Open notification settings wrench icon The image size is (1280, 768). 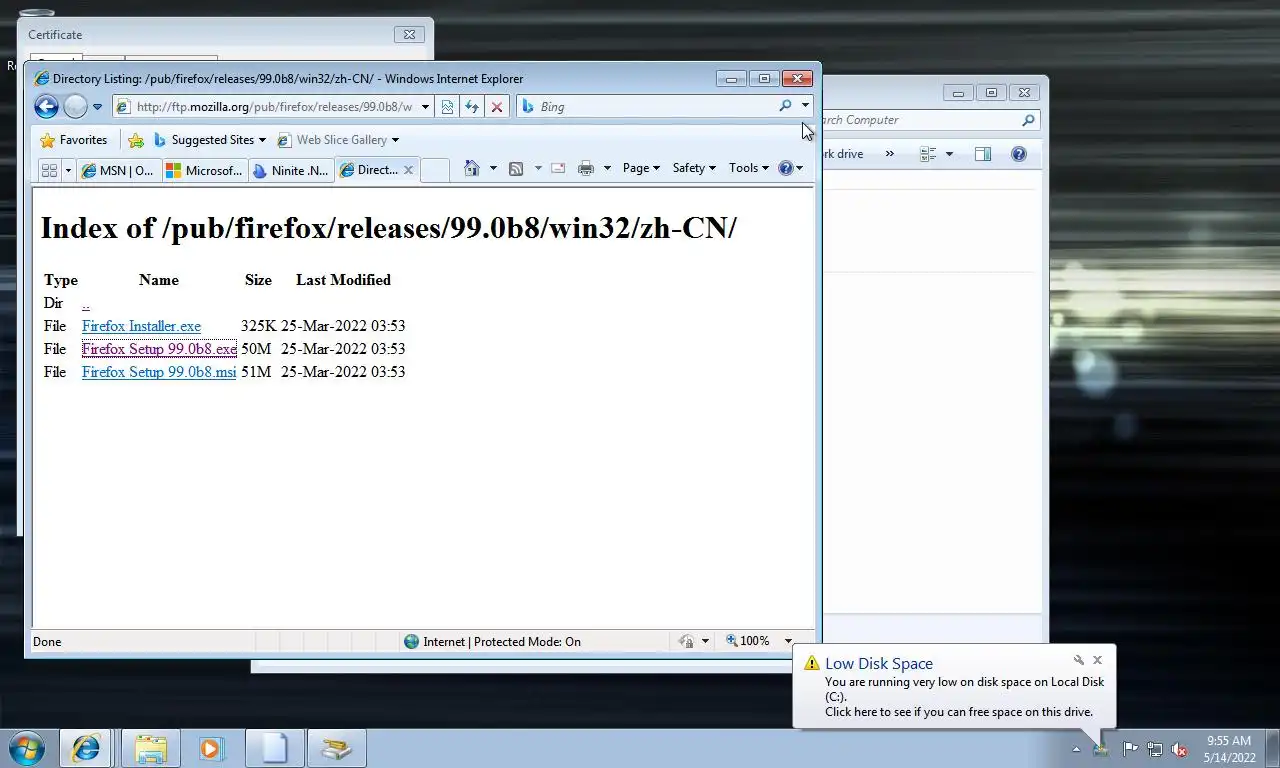pos(1079,660)
